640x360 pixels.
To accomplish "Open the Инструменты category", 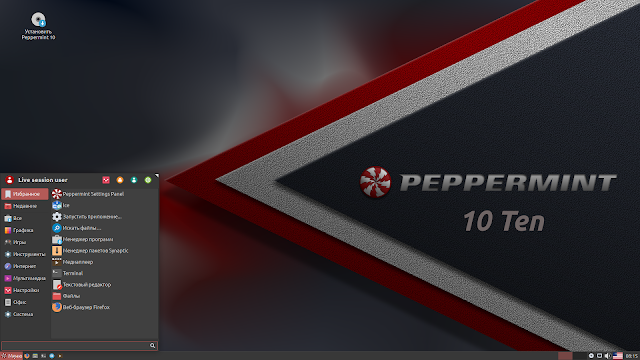I will click(25, 254).
